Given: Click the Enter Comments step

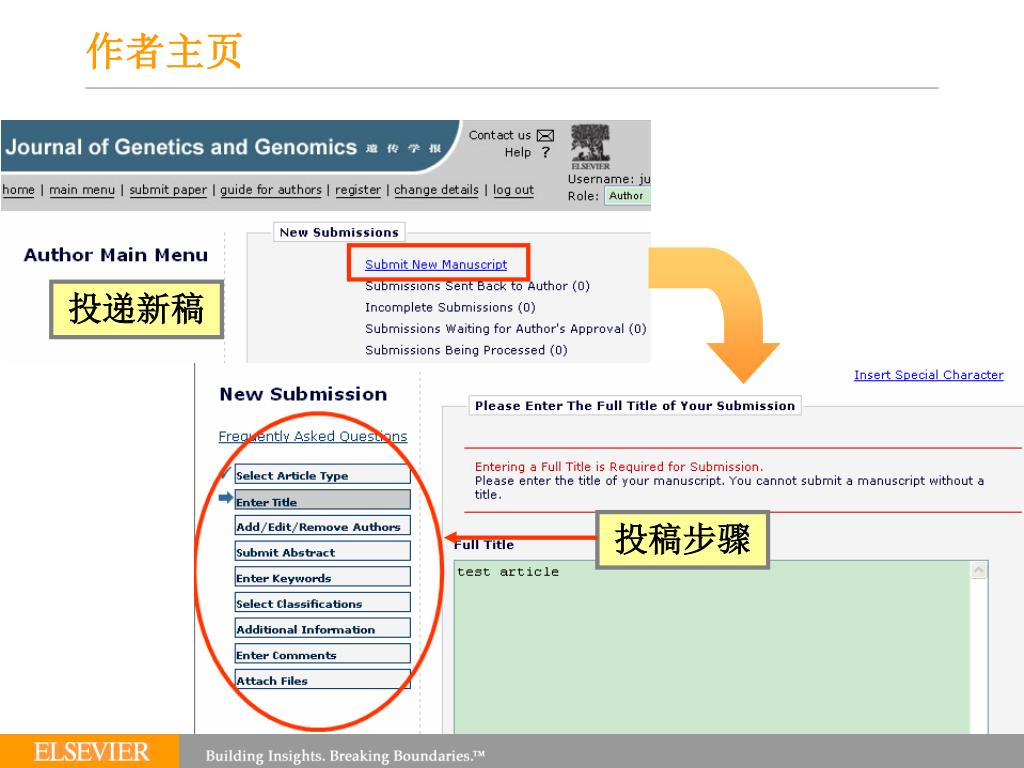Looking at the screenshot, I should (x=323, y=654).
